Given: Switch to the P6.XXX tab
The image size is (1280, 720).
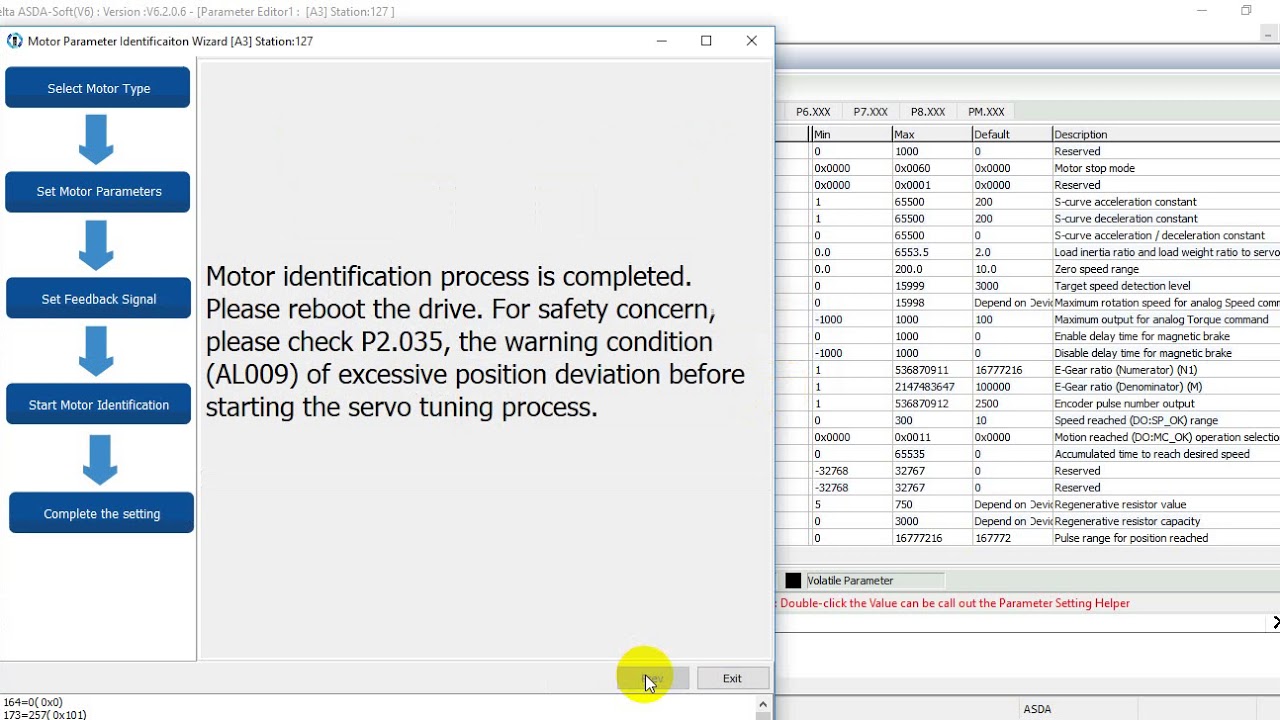Looking at the screenshot, I should point(813,112).
